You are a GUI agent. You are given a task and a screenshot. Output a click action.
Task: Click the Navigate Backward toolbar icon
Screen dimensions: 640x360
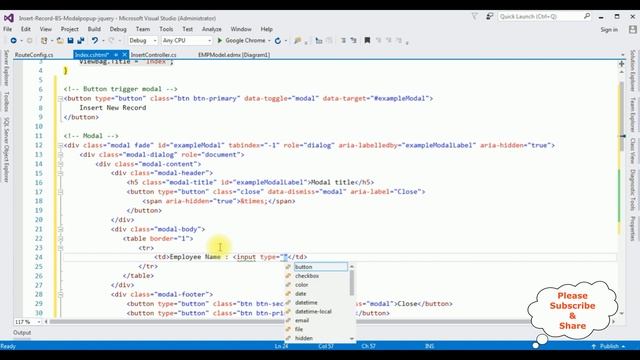tap(13, 40)
